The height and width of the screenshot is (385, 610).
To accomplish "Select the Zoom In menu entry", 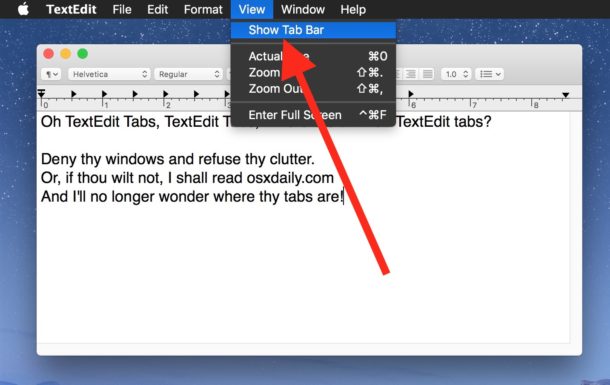I will pos(313,73).
